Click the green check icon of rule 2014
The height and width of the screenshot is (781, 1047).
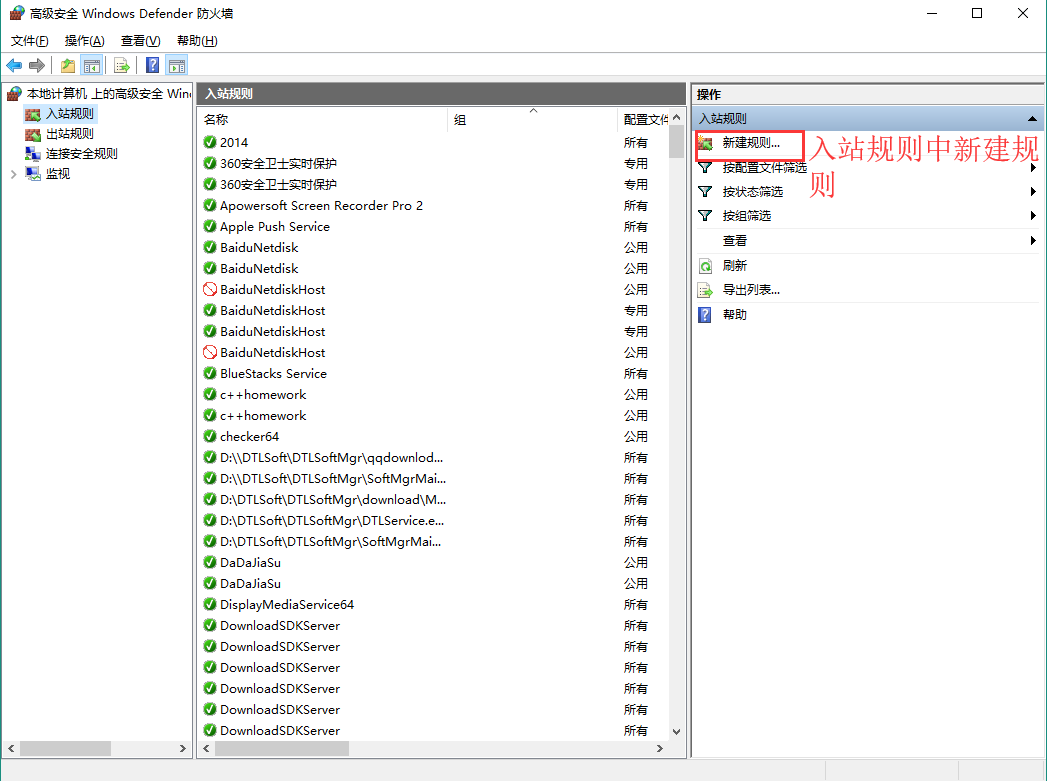210,142
